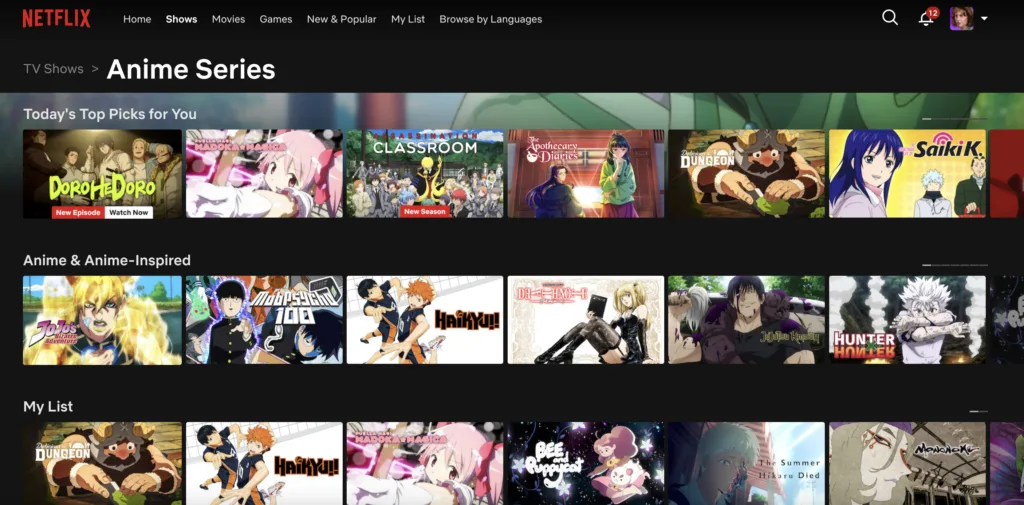Click the My List row heading
1024x505 pixels.
48,406
